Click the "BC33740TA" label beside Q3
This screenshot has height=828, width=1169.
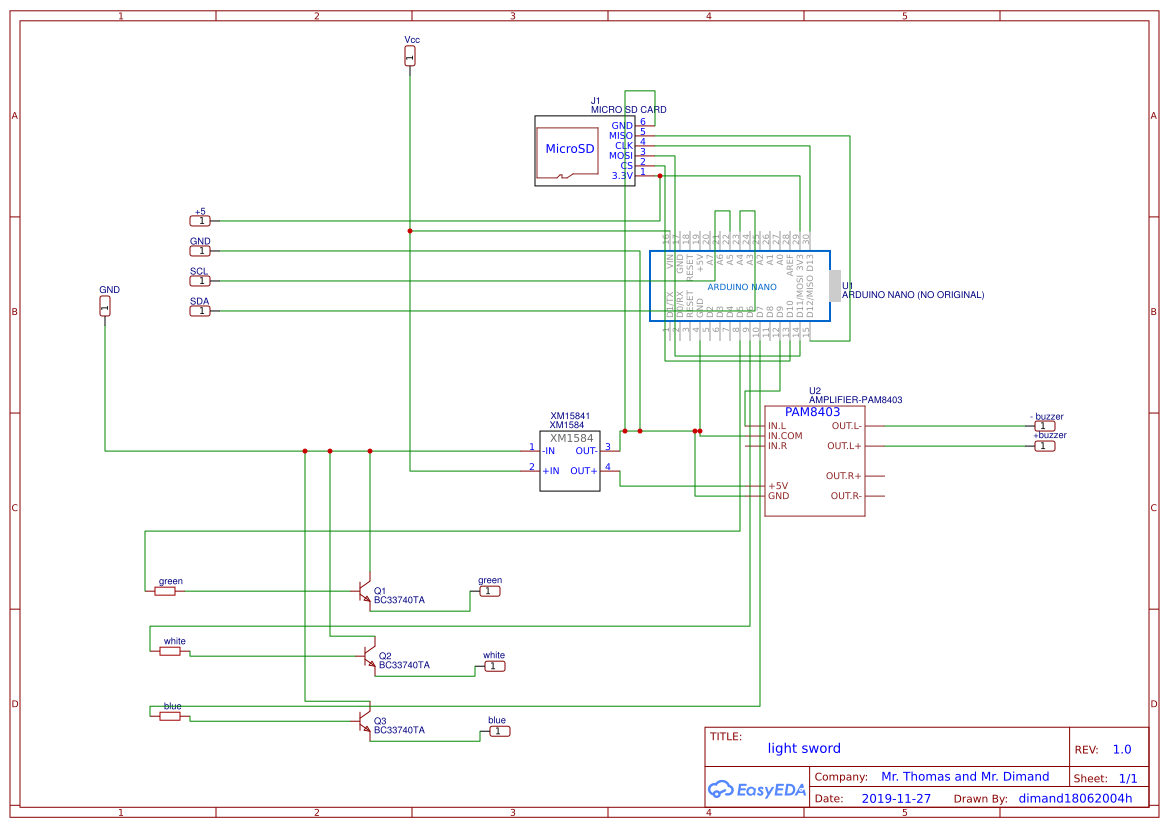point(400,730)
